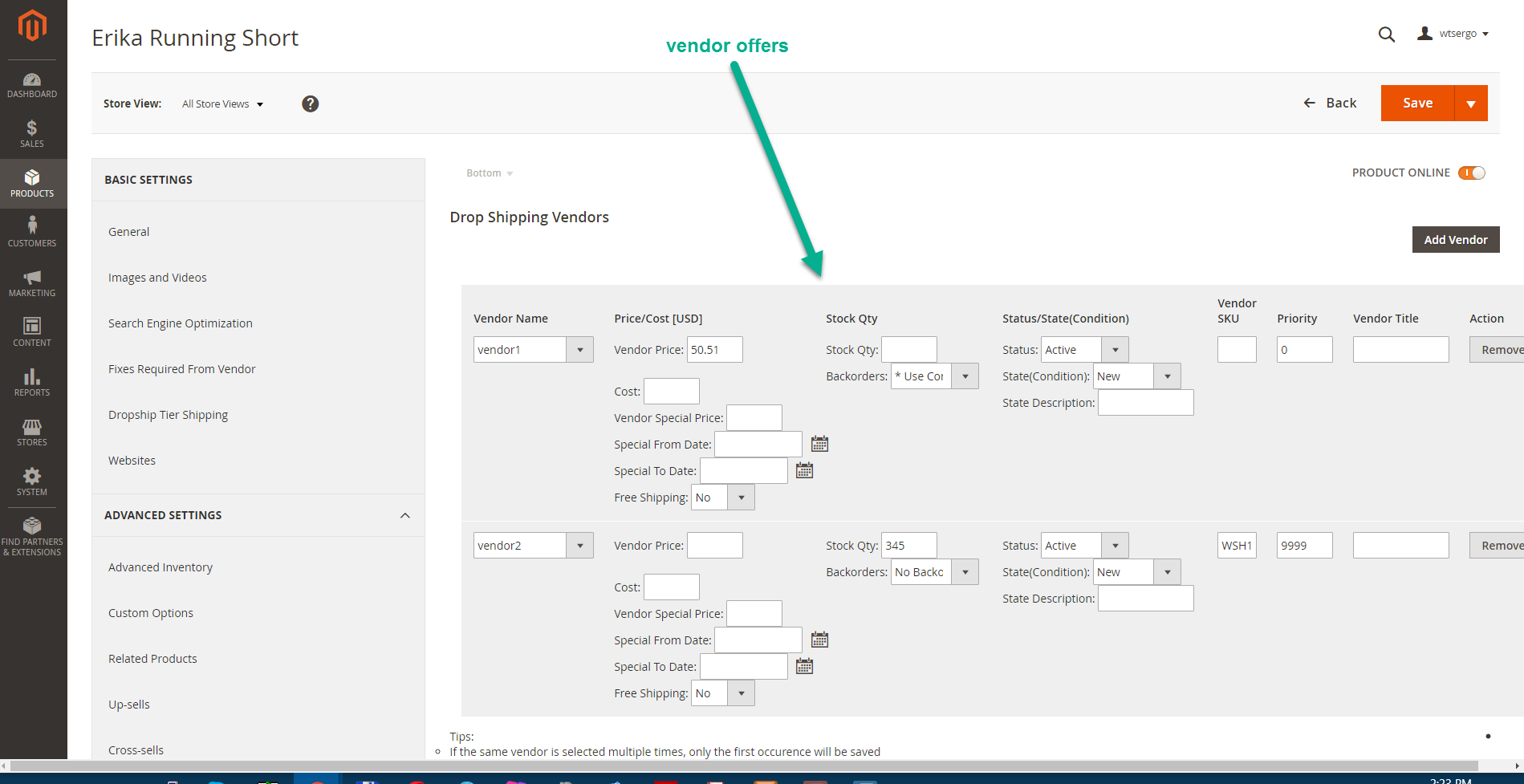Viewport: 1524px width, 784px height.
Task: Open calendar for vendor2 Special To Date
Action: tap(804, 666)
